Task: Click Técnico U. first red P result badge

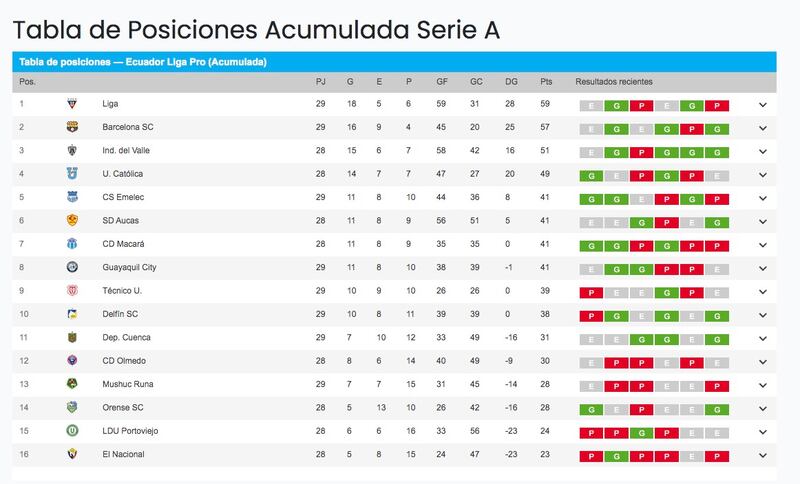Action: [591, 293]
